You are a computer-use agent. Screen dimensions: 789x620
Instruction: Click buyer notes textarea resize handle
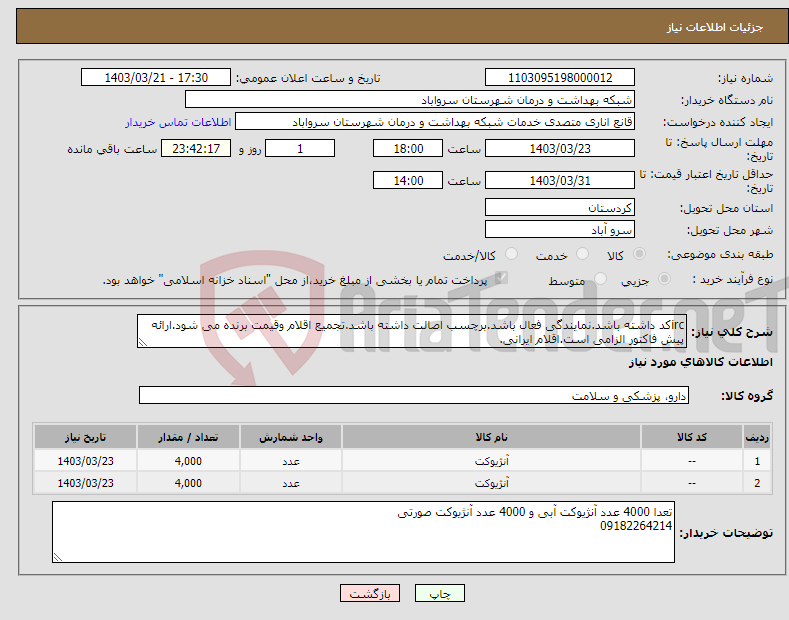pyautogui.click(x=57, y=558)
